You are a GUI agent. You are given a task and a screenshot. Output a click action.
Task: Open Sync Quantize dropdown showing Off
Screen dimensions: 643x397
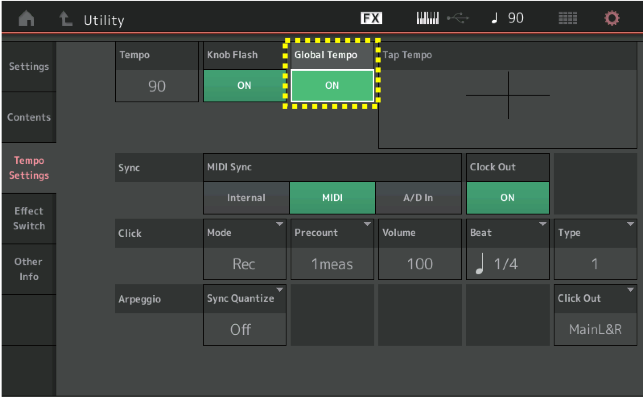click(x=245, y=315)
